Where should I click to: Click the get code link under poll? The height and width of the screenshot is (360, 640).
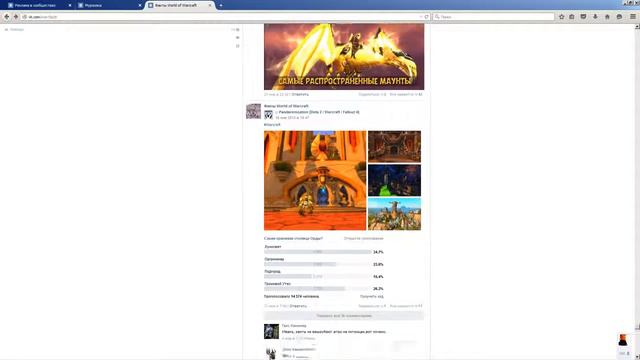[x=371, y=296]
